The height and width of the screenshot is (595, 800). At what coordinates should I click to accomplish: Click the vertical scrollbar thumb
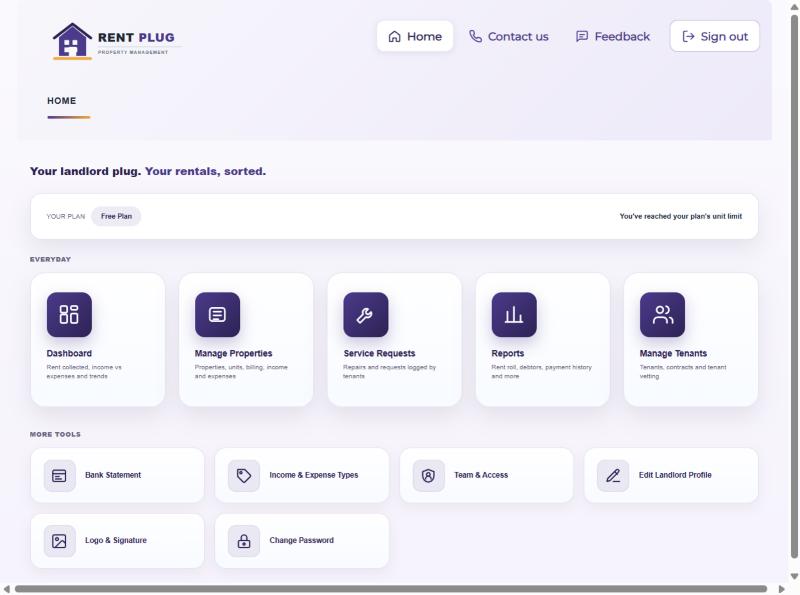[794, 286]
